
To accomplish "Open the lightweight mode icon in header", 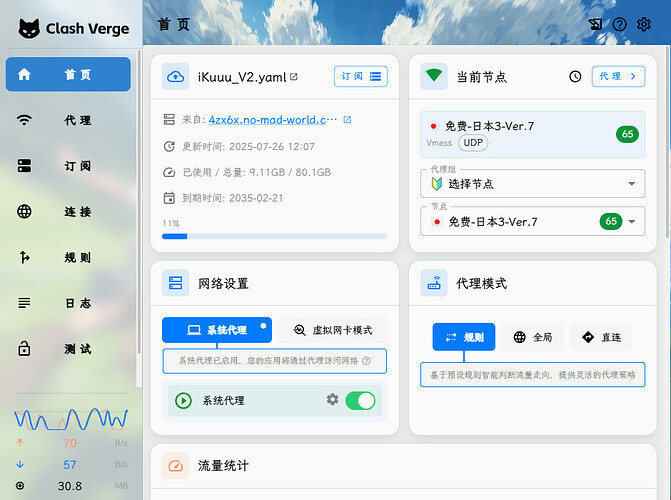I will point(595,24).
